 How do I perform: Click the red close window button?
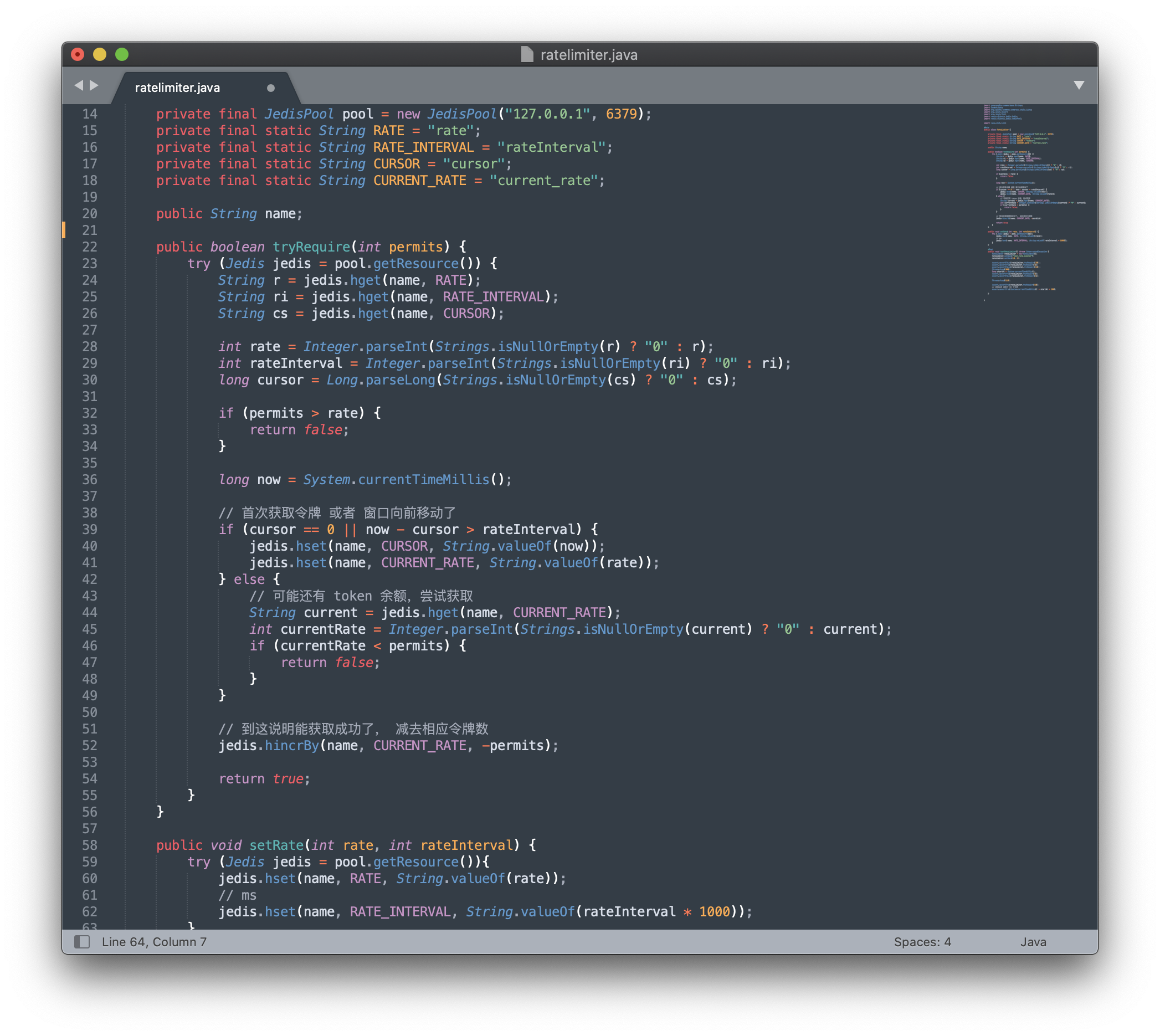(x=78, y=54)
